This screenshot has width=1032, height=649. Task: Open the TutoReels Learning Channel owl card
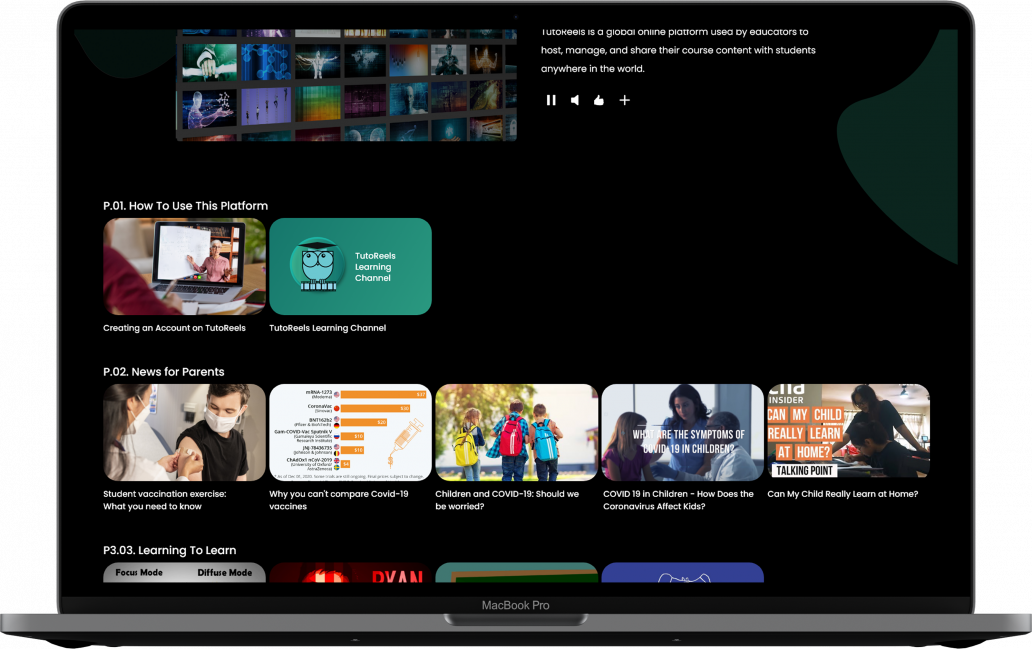pos(350,267)
